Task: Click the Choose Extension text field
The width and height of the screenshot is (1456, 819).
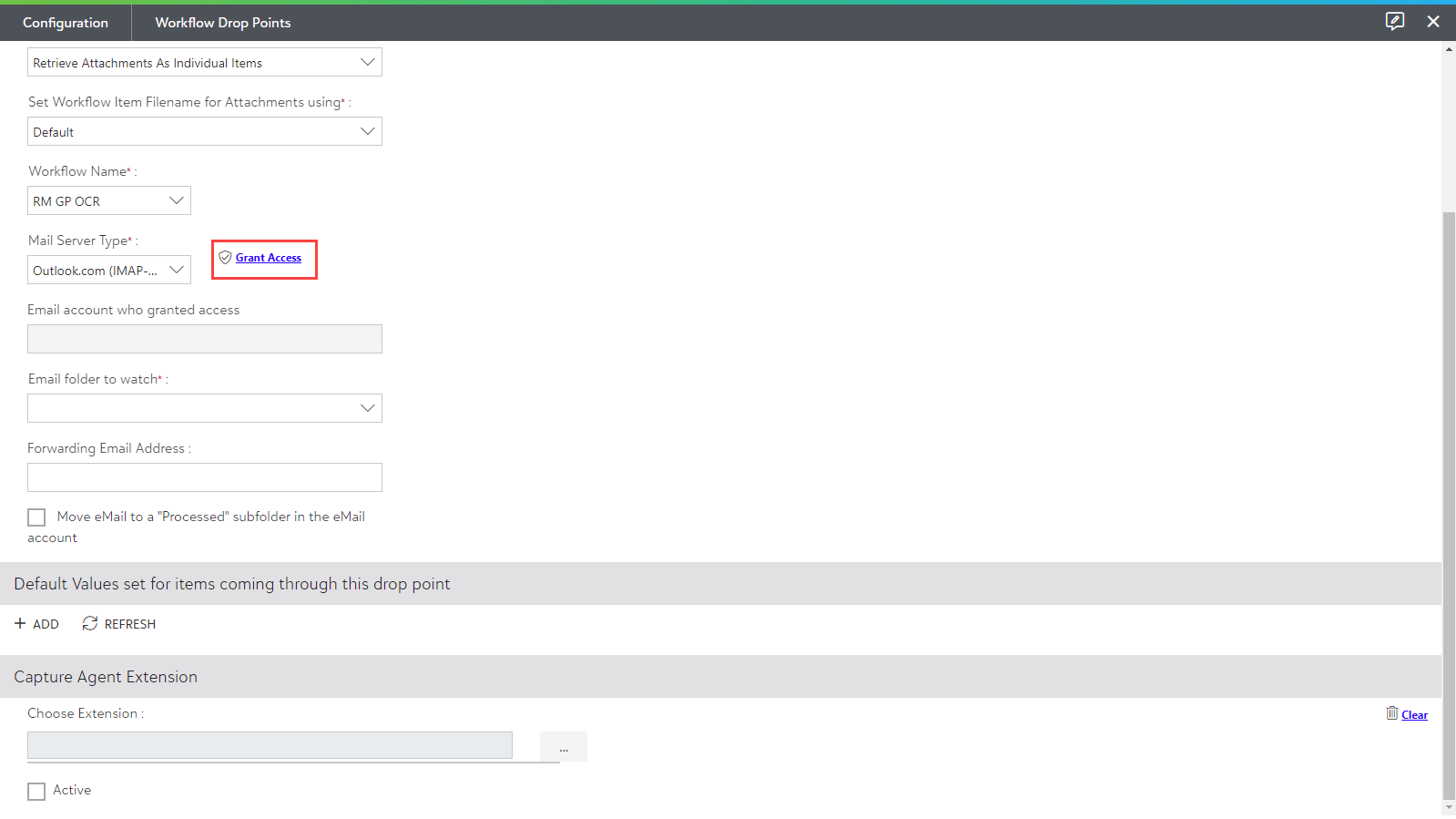Action: click(270, 745)
